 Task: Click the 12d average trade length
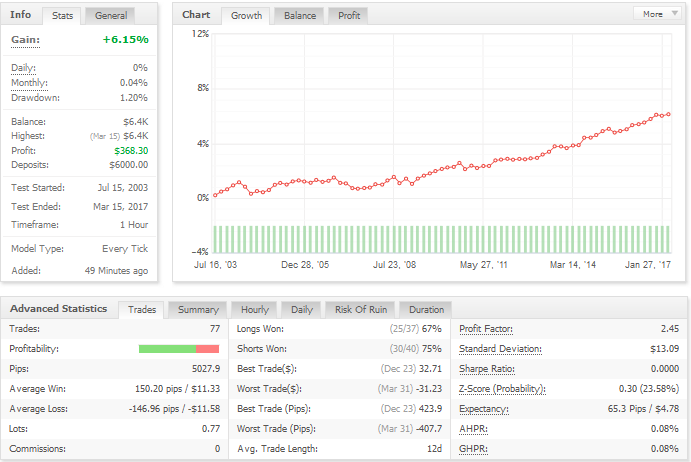pos(435,449)
